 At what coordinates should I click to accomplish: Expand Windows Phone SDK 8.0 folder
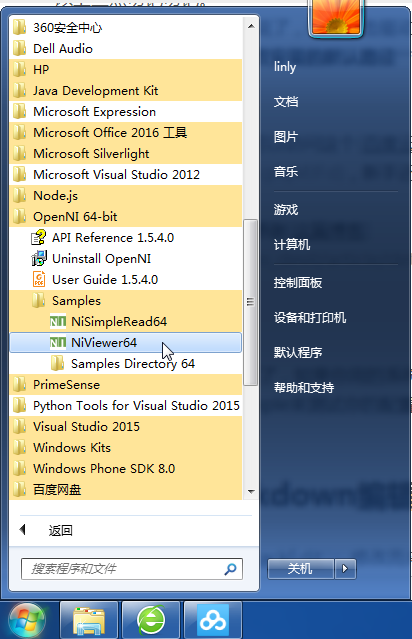tap(126, 469)
